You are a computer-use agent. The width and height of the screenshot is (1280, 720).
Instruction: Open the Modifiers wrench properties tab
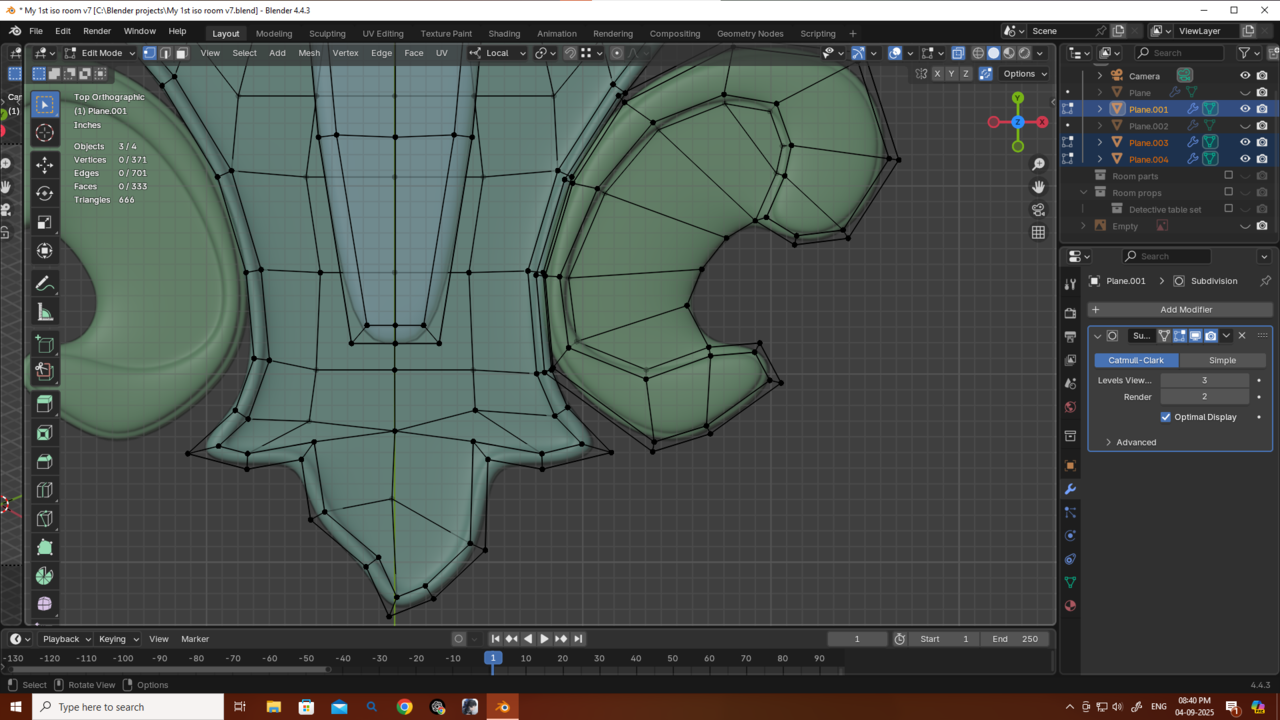coord(1070,489)
